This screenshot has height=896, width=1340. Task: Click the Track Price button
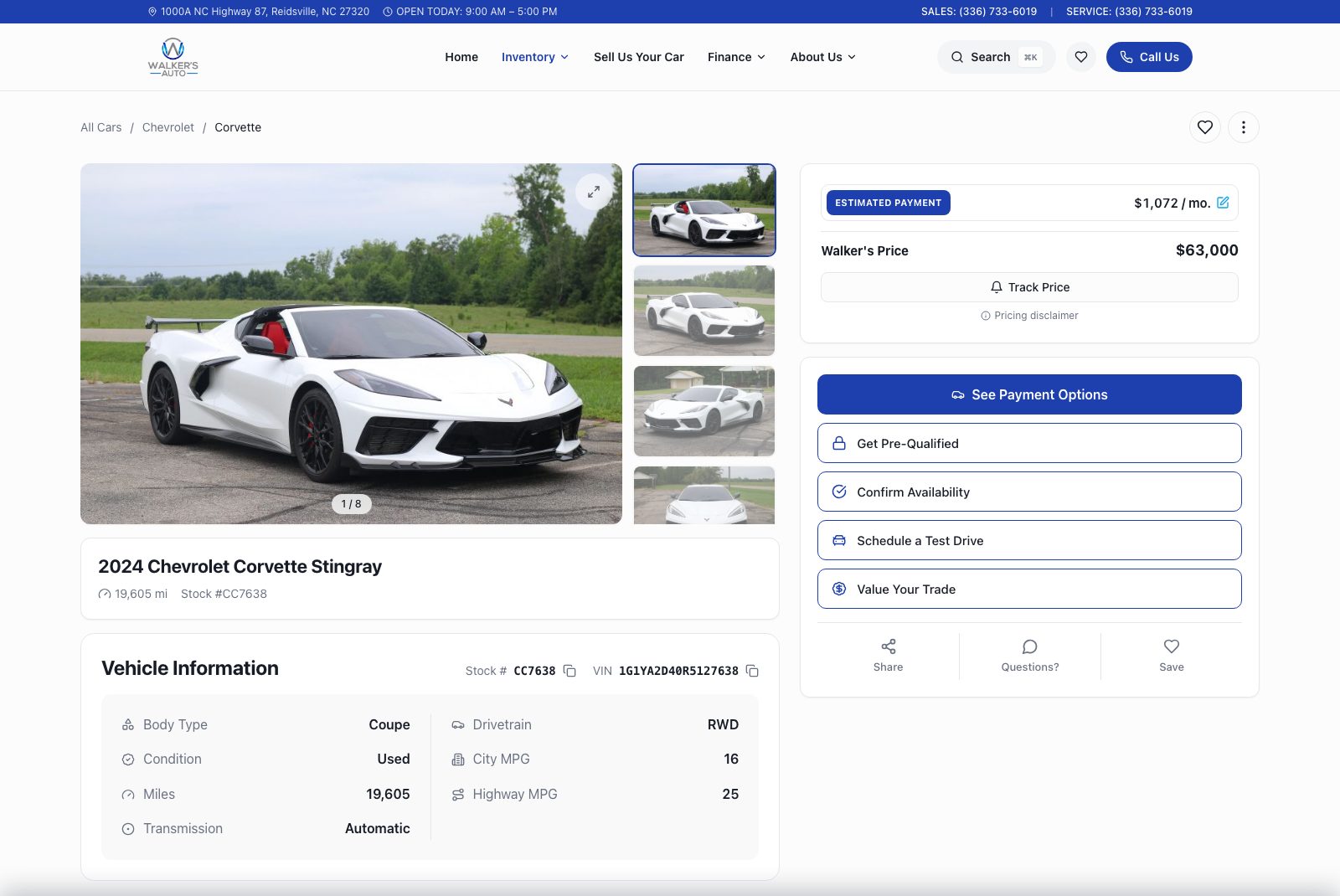coord(1029,287)
